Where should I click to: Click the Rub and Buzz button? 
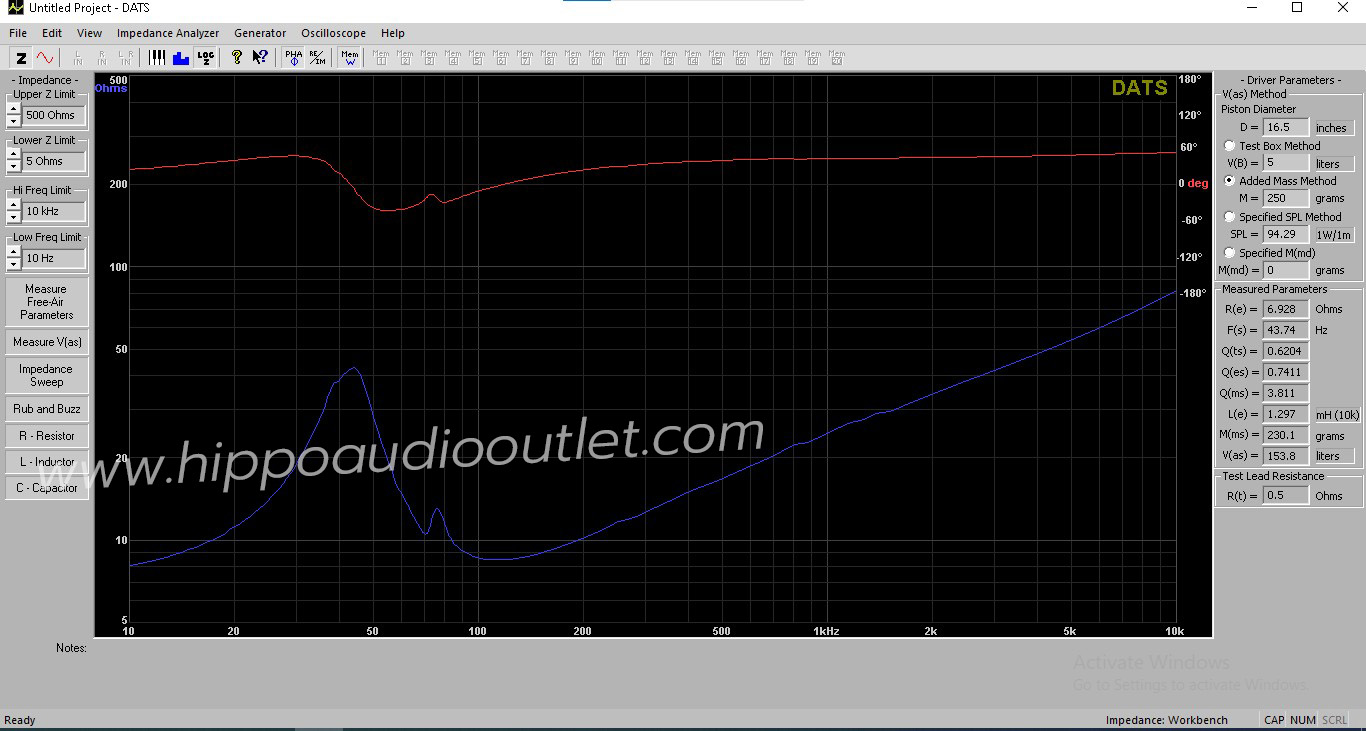47,409
